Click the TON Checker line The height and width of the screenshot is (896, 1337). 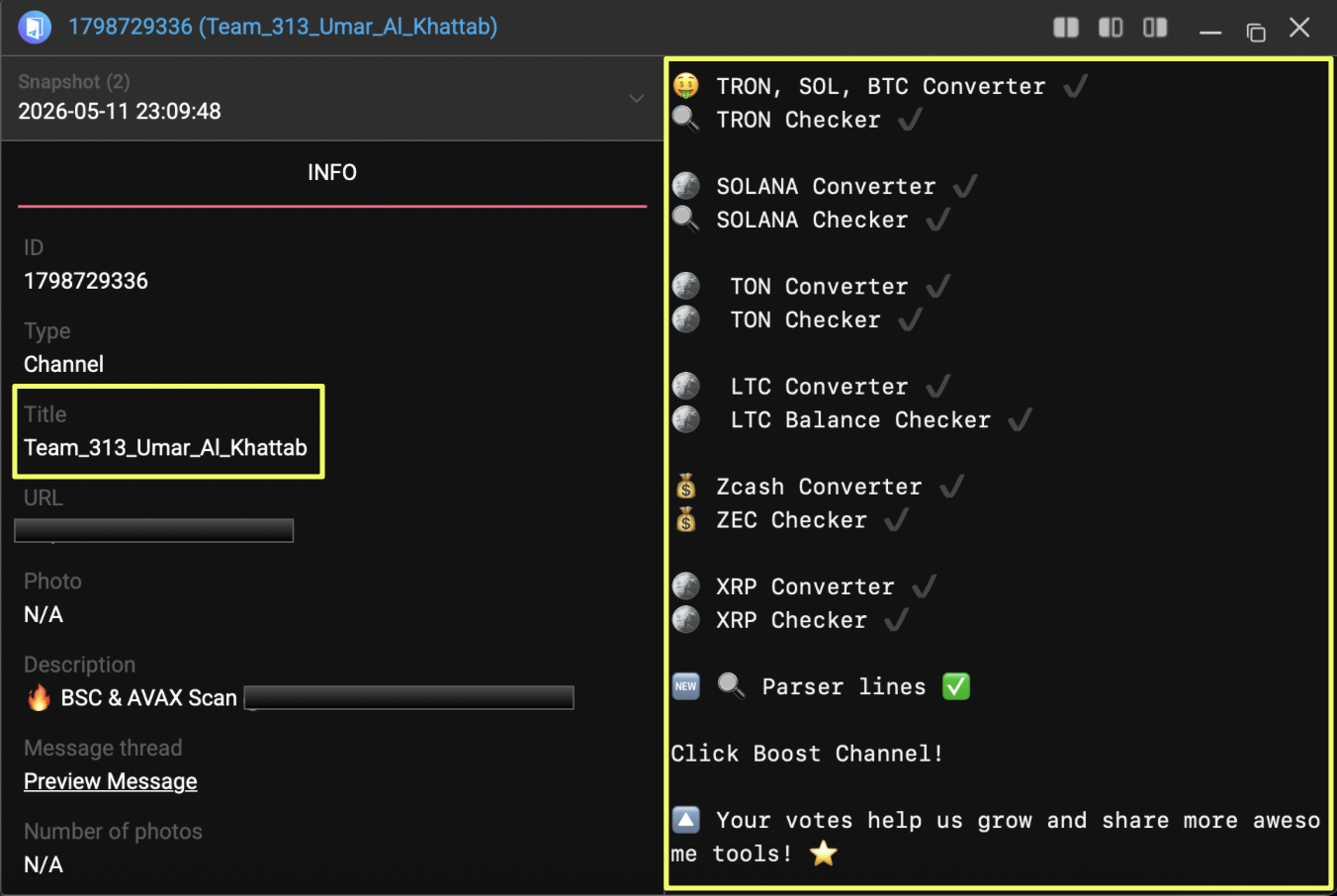click(805, 319)
